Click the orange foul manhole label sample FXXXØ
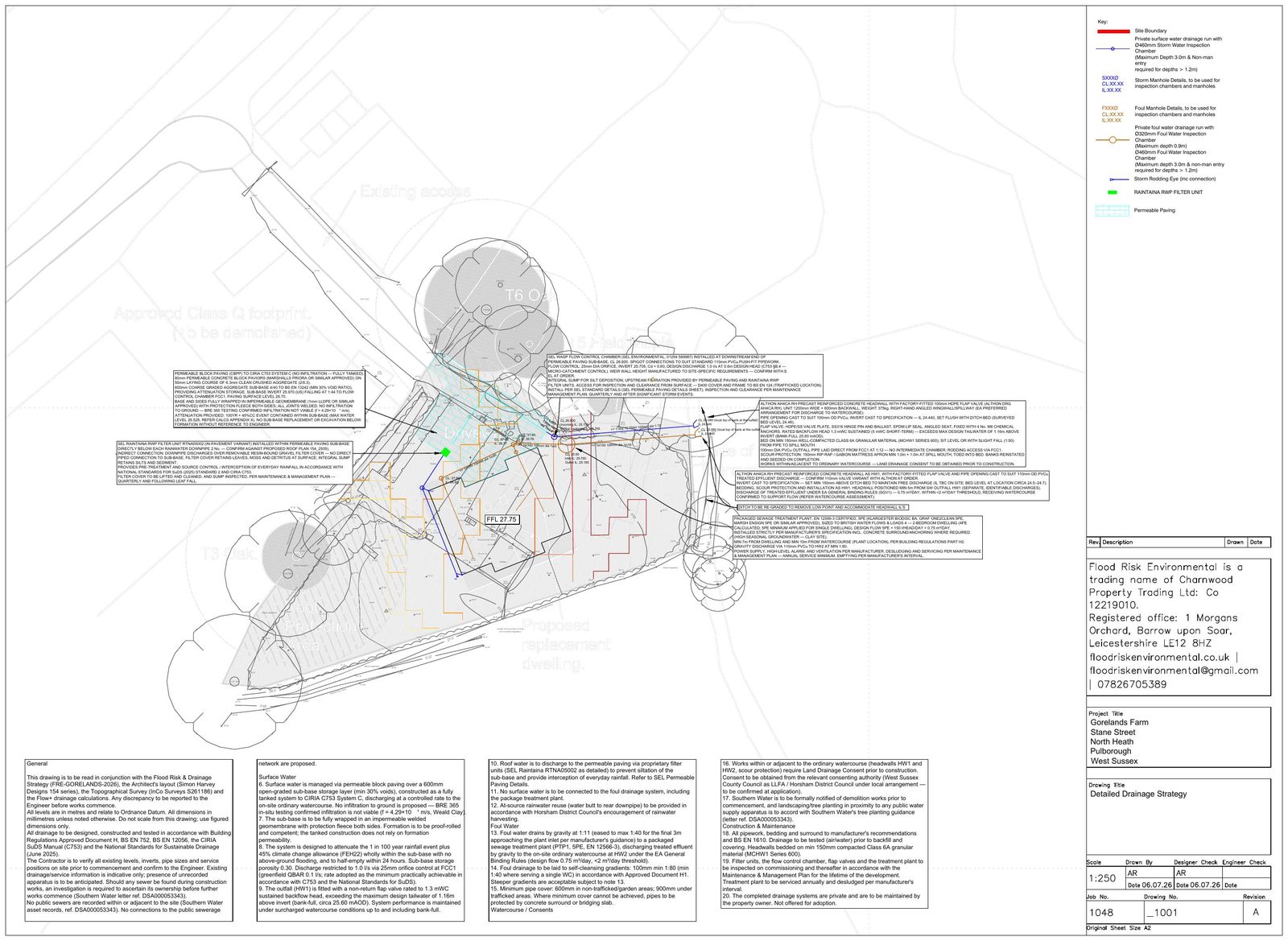The height and width of the screenshot is (941, 1288). point(1110,108)
